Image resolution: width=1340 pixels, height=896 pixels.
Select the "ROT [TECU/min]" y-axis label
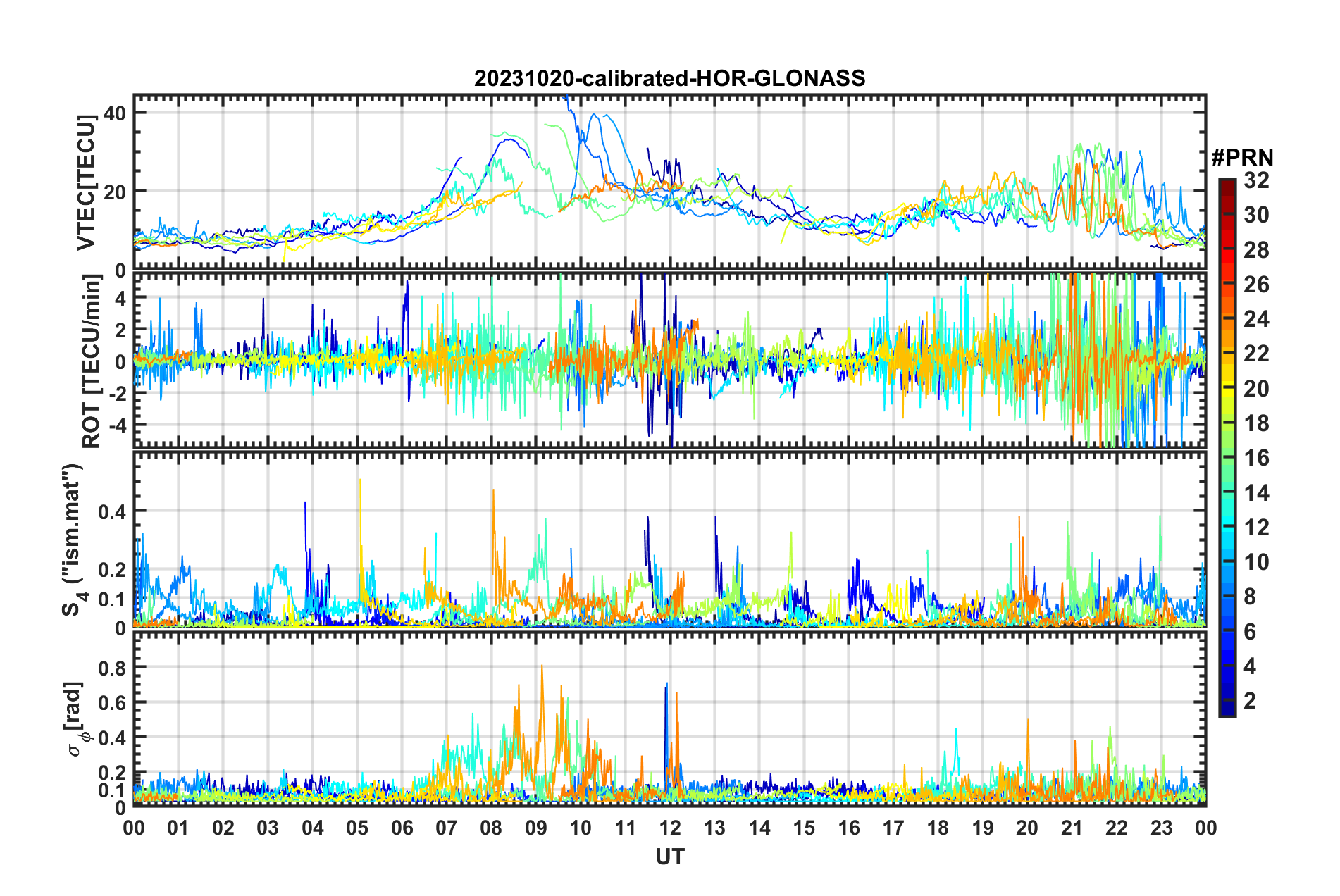tap(92, 361)
